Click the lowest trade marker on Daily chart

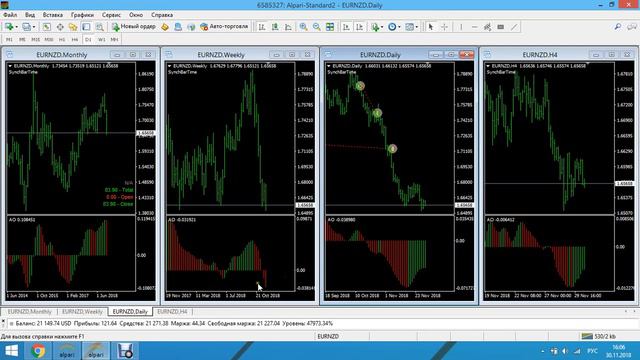(x=392, y=149)
